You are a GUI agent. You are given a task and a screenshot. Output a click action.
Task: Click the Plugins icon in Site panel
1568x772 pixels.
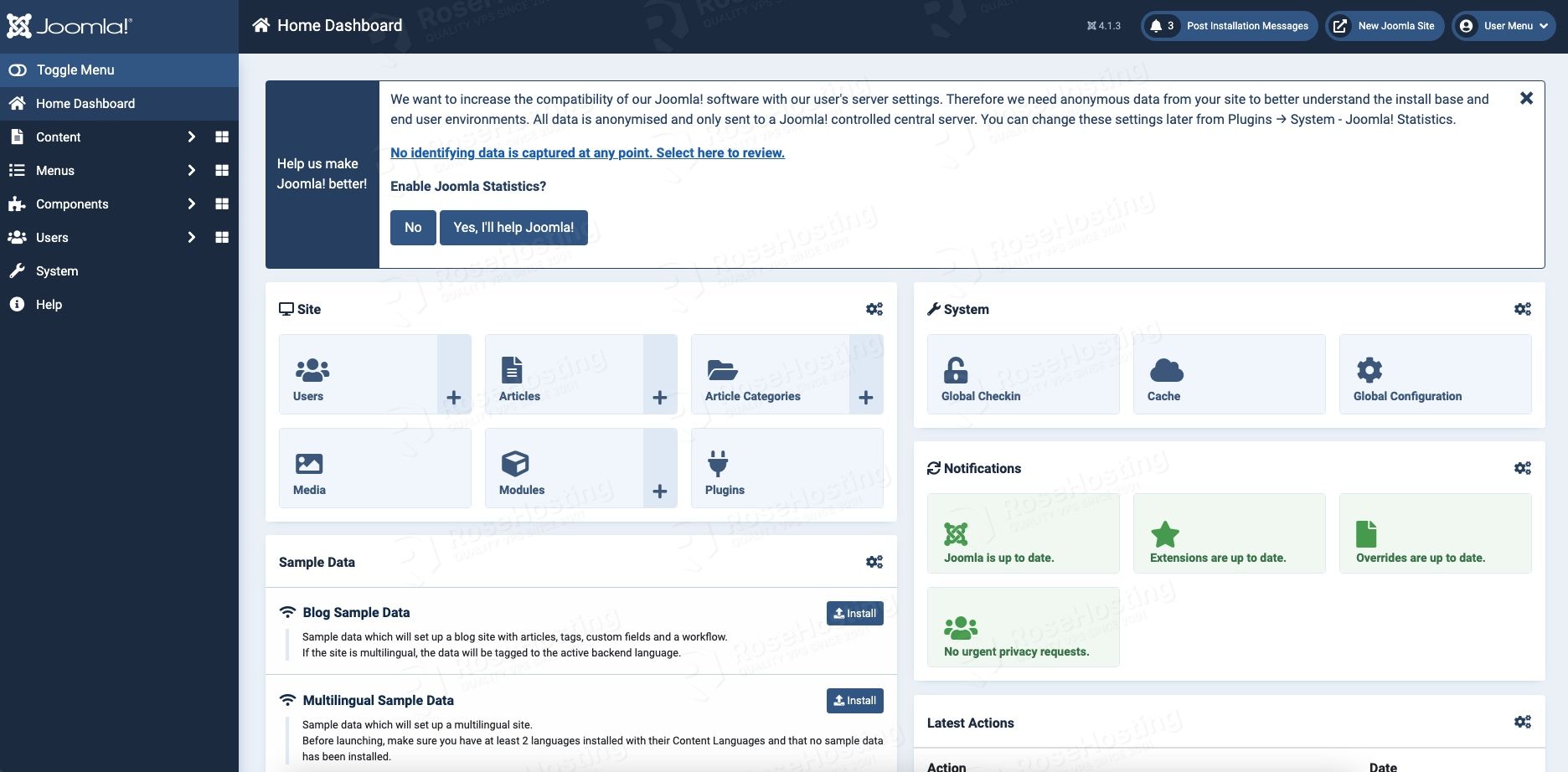click(719, 461)
